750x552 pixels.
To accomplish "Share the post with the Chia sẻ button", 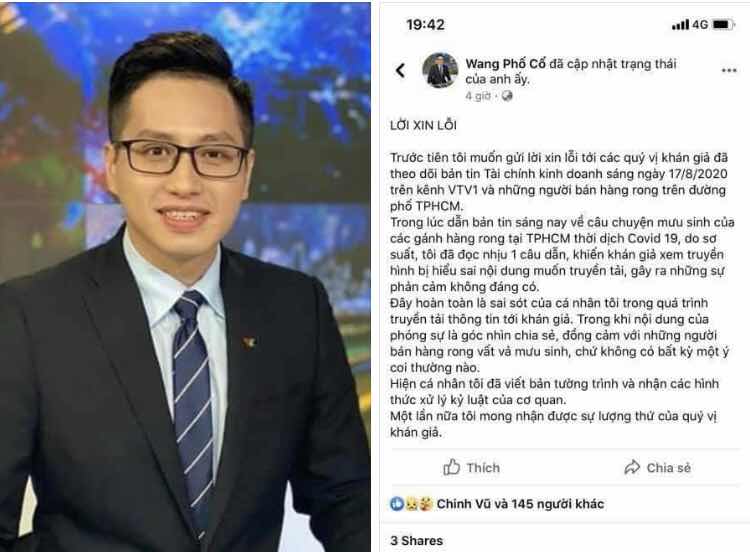I will tap(657, 467).
